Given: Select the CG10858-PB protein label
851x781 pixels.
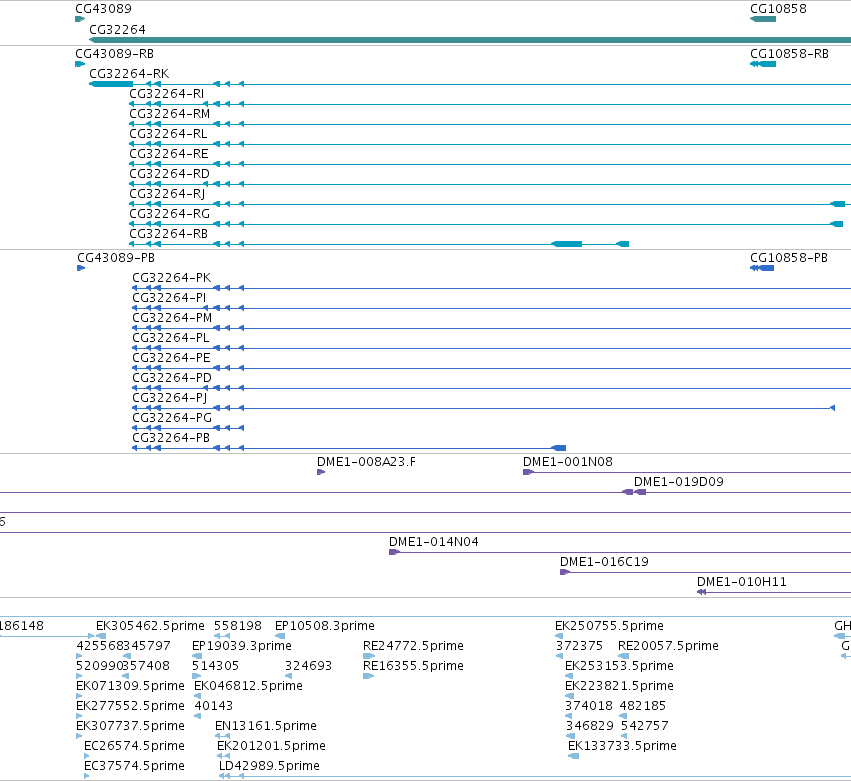Looking at the screenshot, I should click(x=789, y=258).
